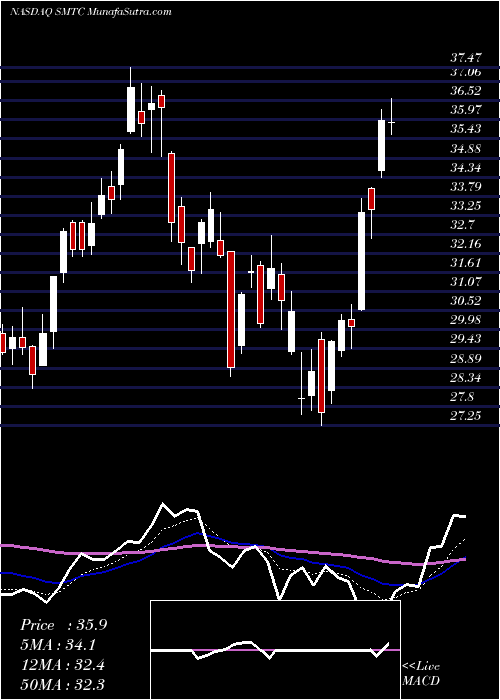This screenshot has height=700, width=500.
Task: Click the 28.34 price axis label
Action: coord(466,378)
